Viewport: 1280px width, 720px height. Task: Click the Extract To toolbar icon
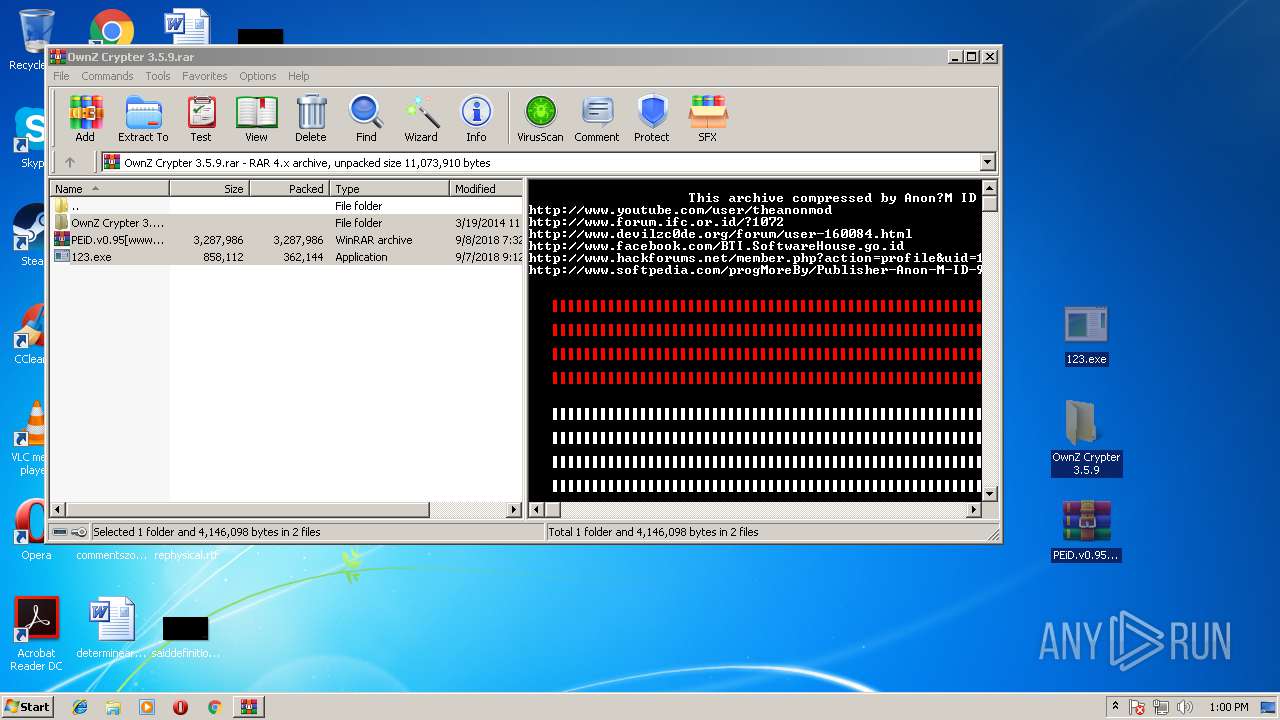(x=143, y=119)
